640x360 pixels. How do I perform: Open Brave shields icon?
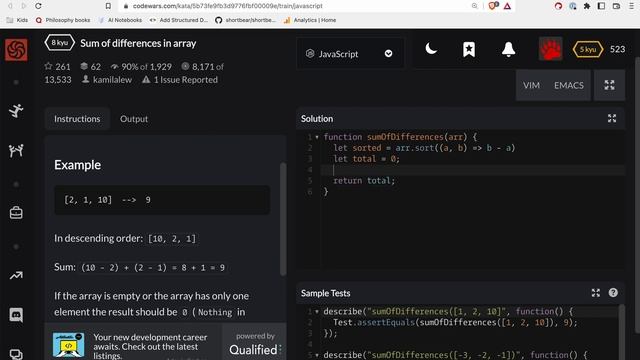point(493,6)
